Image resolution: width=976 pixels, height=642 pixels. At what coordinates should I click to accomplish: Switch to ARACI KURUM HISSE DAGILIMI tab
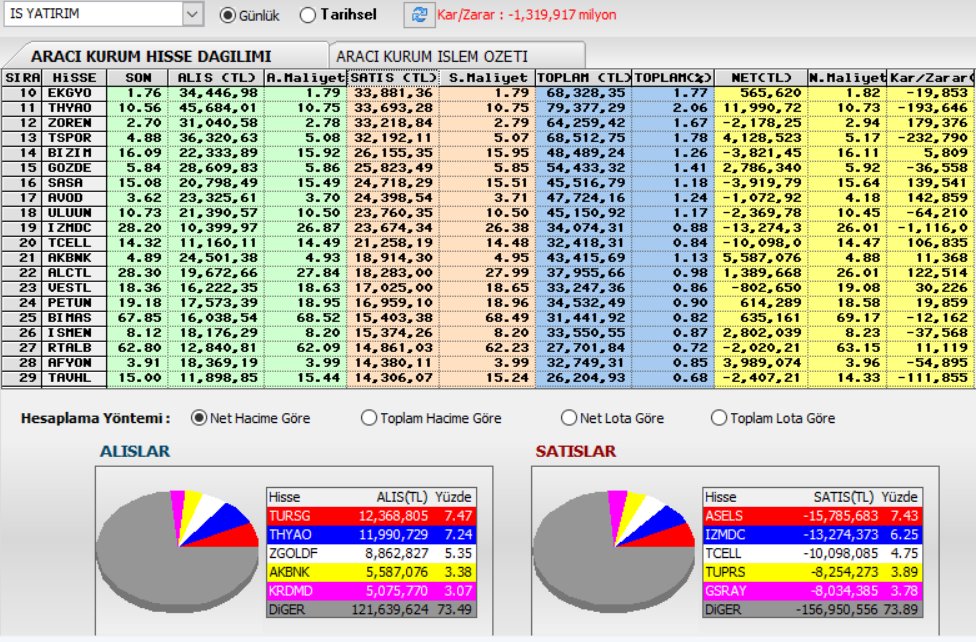(151, 56)
